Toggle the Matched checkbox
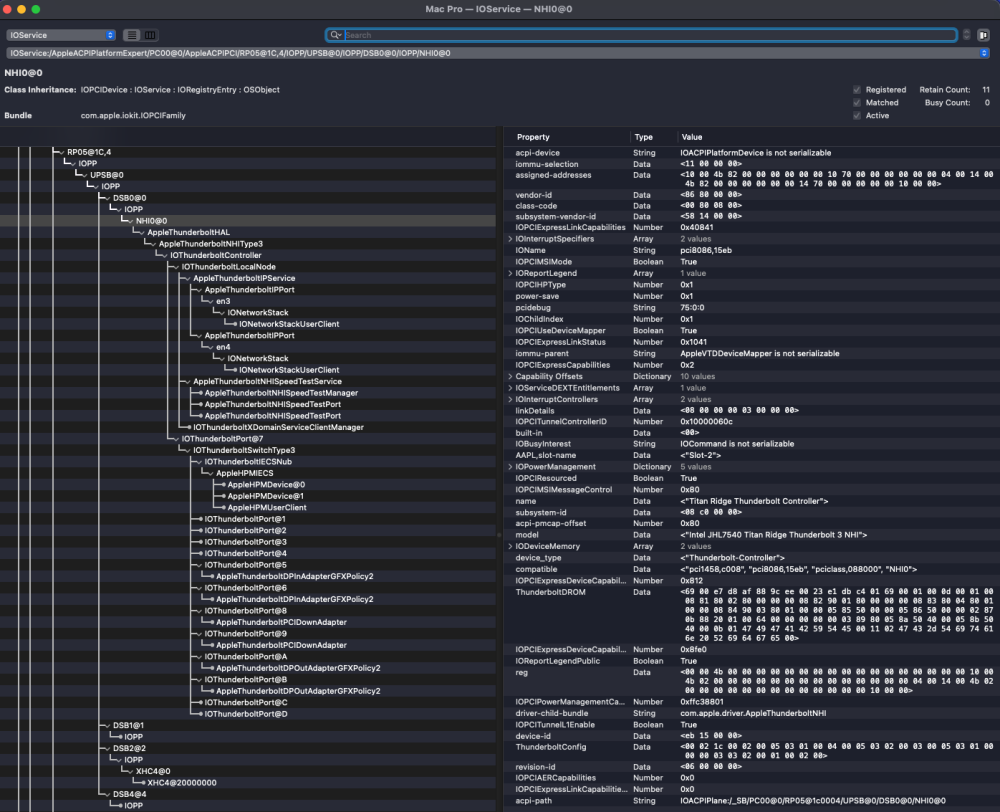The width and height of the screenshot is (1000, 812). tap(857, 103)
